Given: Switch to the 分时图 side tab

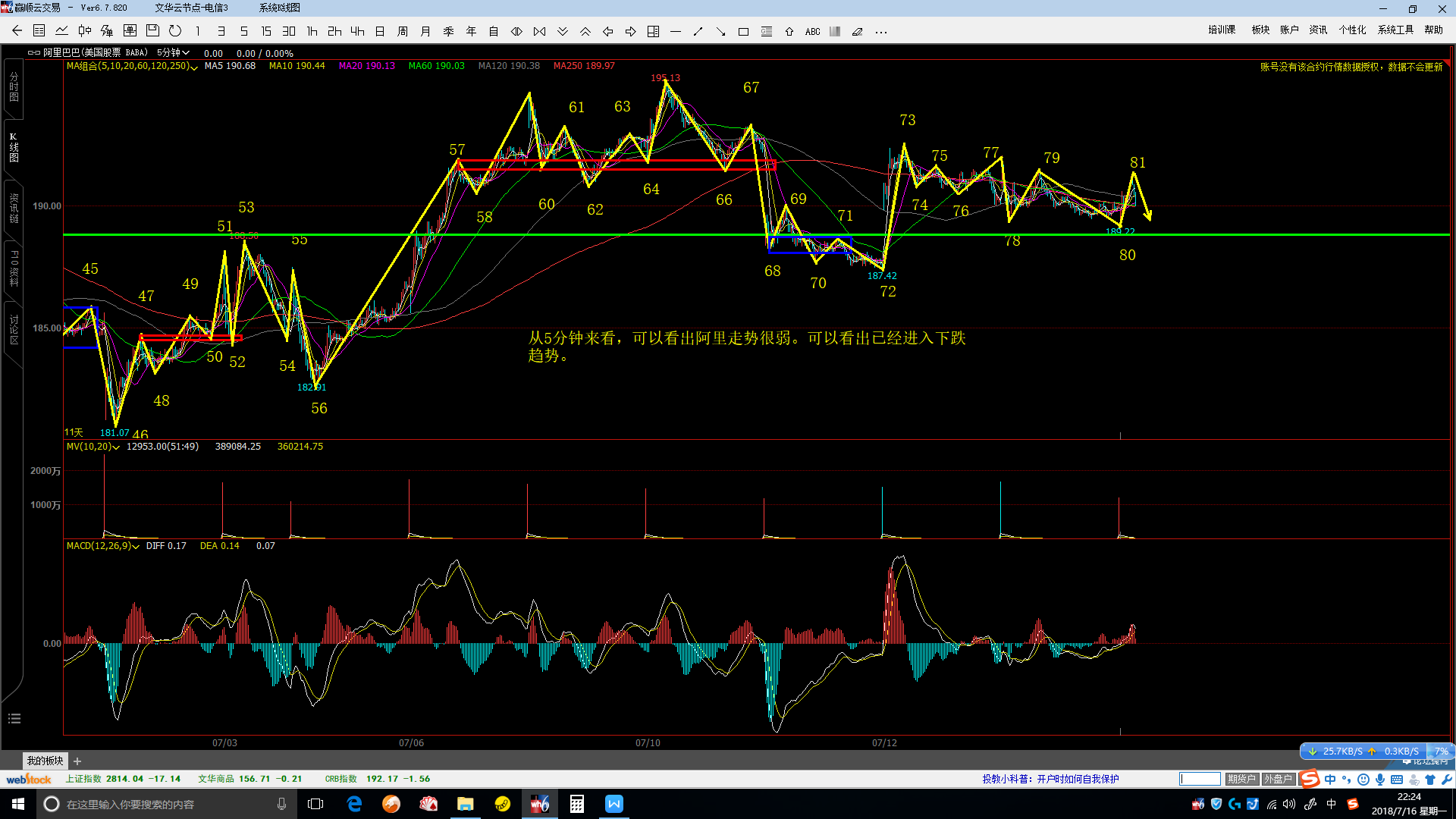Looking at the screenshot, I should point(14,86).
